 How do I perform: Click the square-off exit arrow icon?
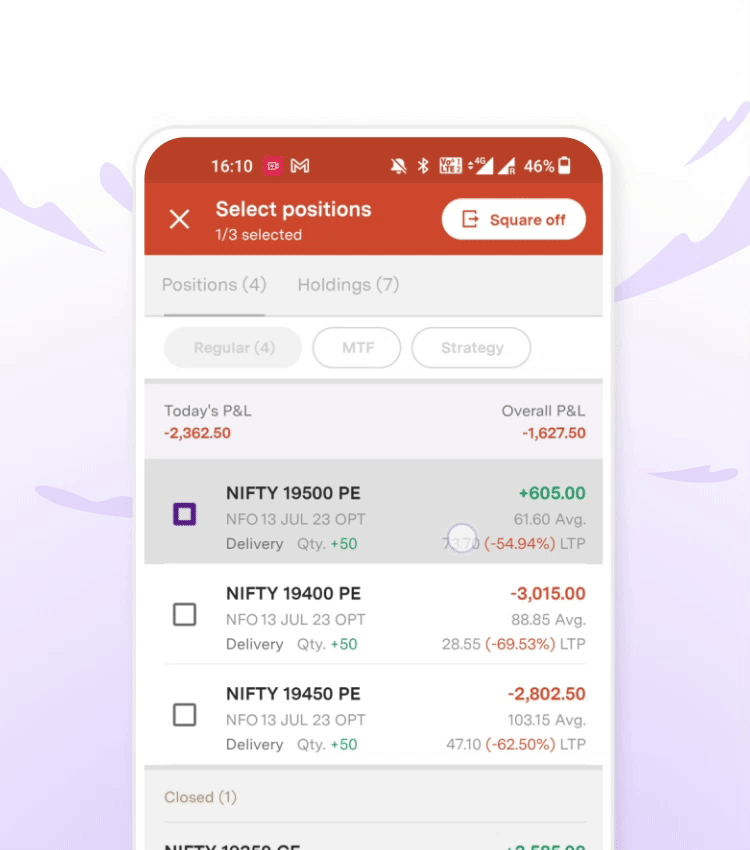470,220
